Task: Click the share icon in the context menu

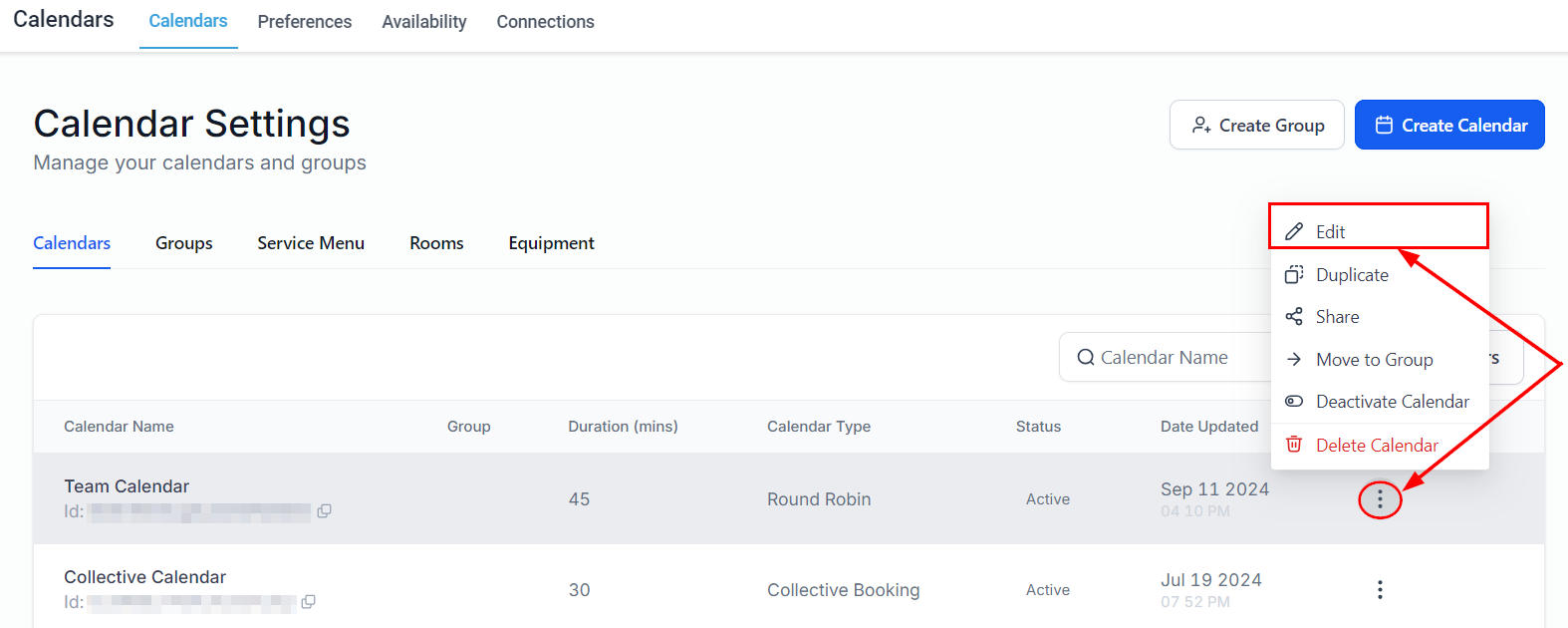Action: pyautogui.click(x=1294, y=317)
